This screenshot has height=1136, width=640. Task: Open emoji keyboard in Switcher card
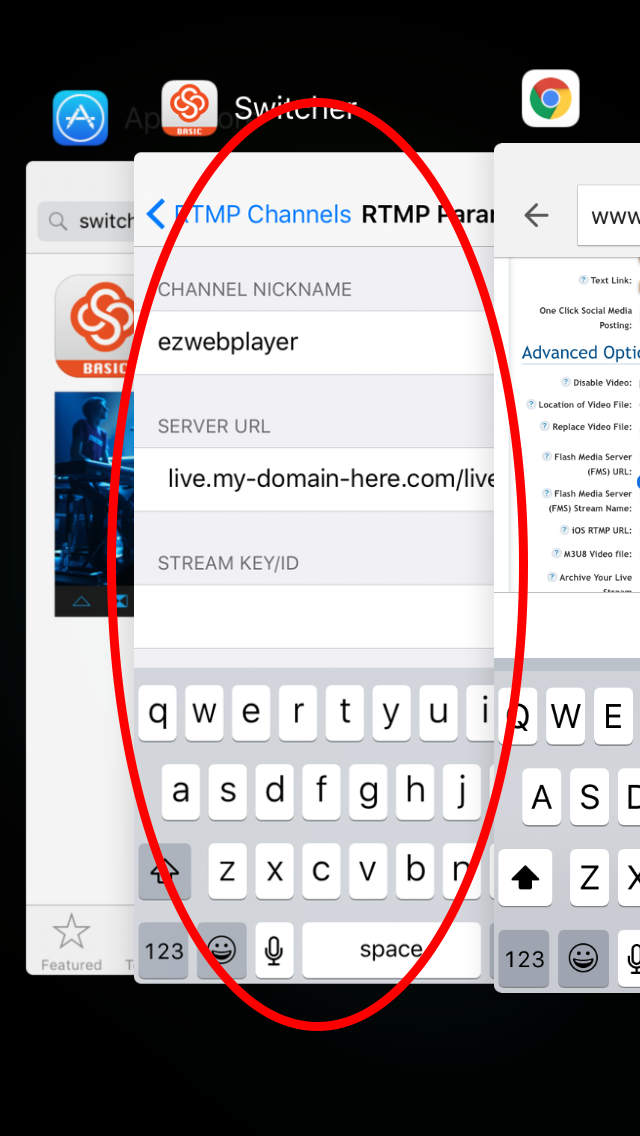point(222,950)
